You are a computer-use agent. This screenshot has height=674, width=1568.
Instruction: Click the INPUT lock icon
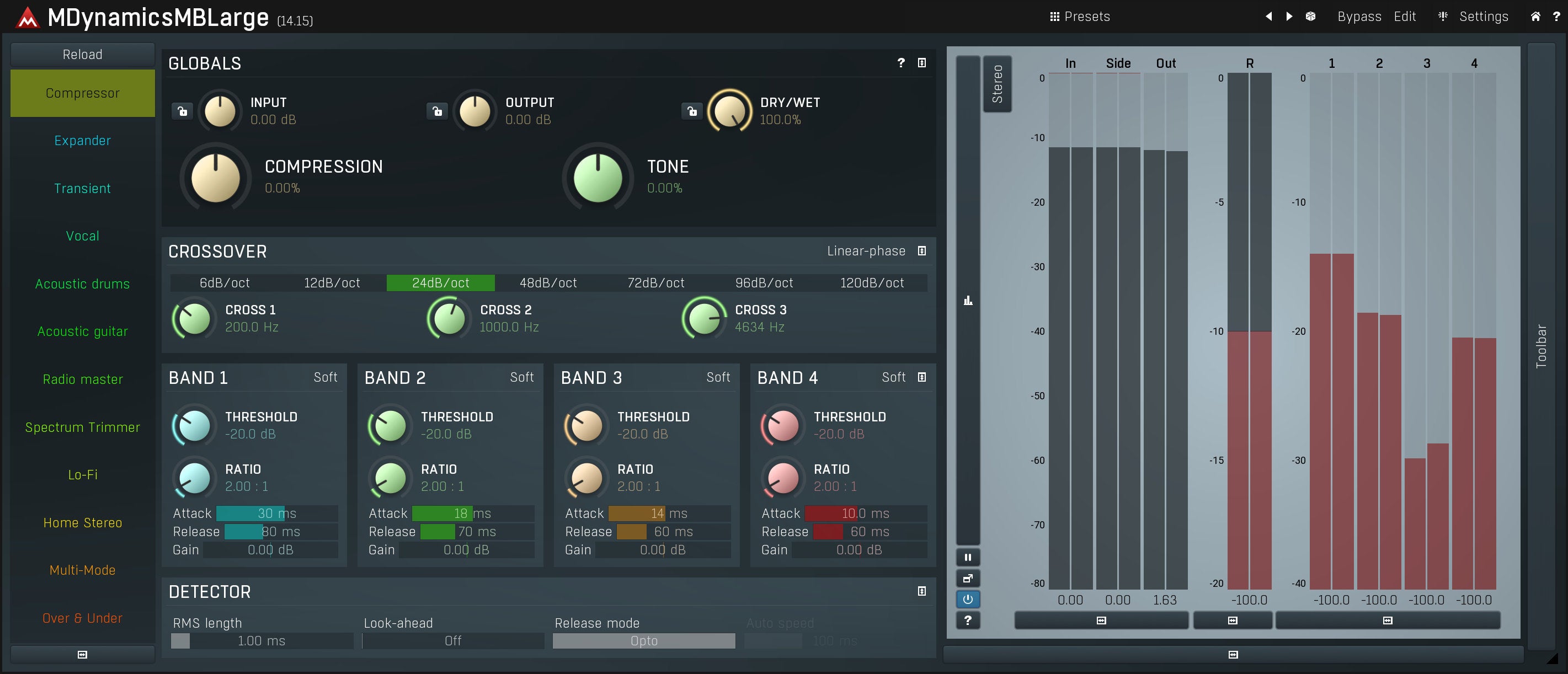(x=182, y=111)
